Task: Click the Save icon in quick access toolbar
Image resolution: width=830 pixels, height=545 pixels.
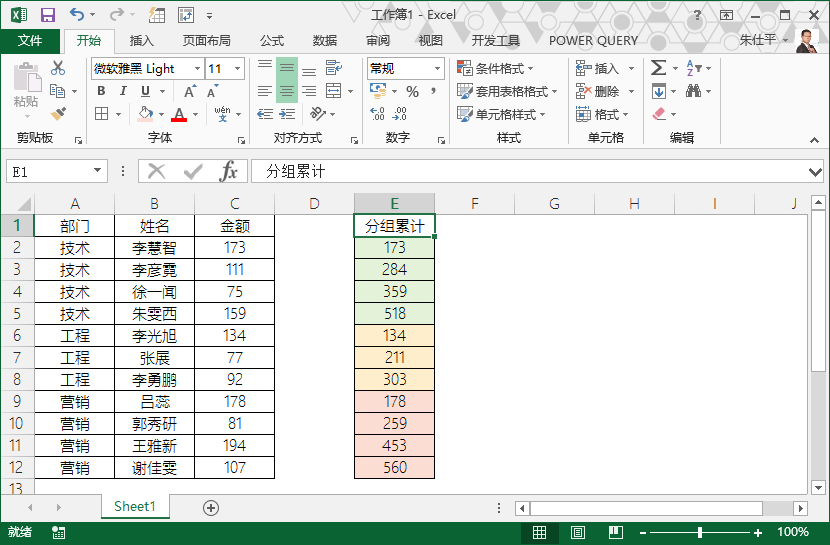Action: [47, 15]
